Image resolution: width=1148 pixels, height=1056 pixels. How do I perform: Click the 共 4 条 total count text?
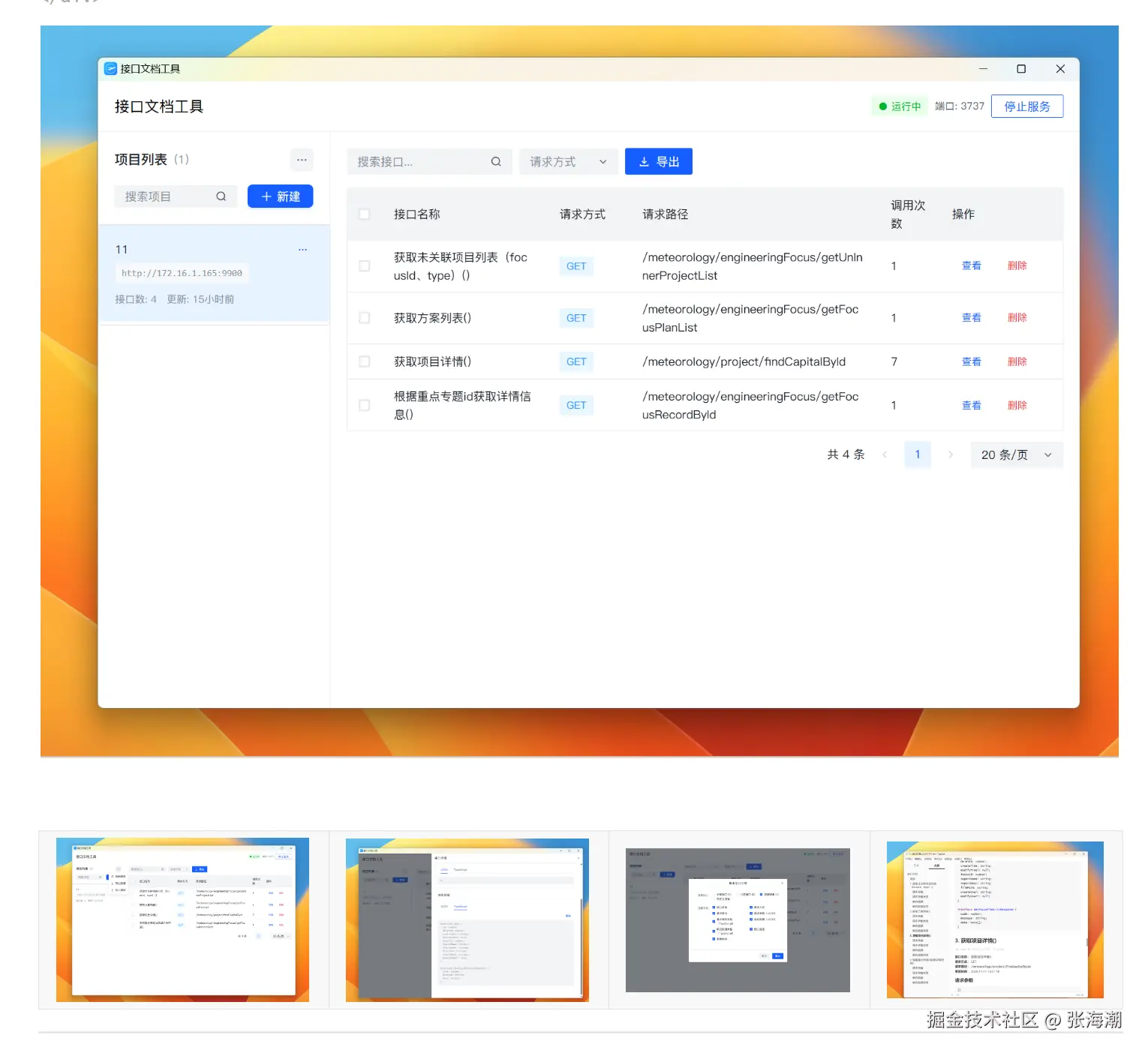click(x=846, y=454)
